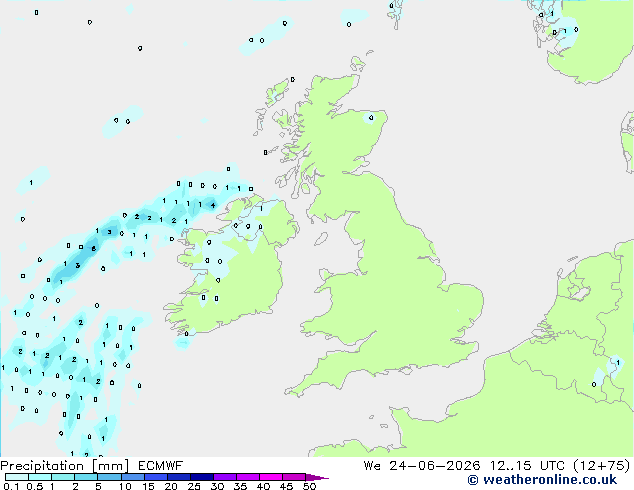634x490 pixels.
Task: Click the '(12+75)' forecast offset text
Action: 602,466
